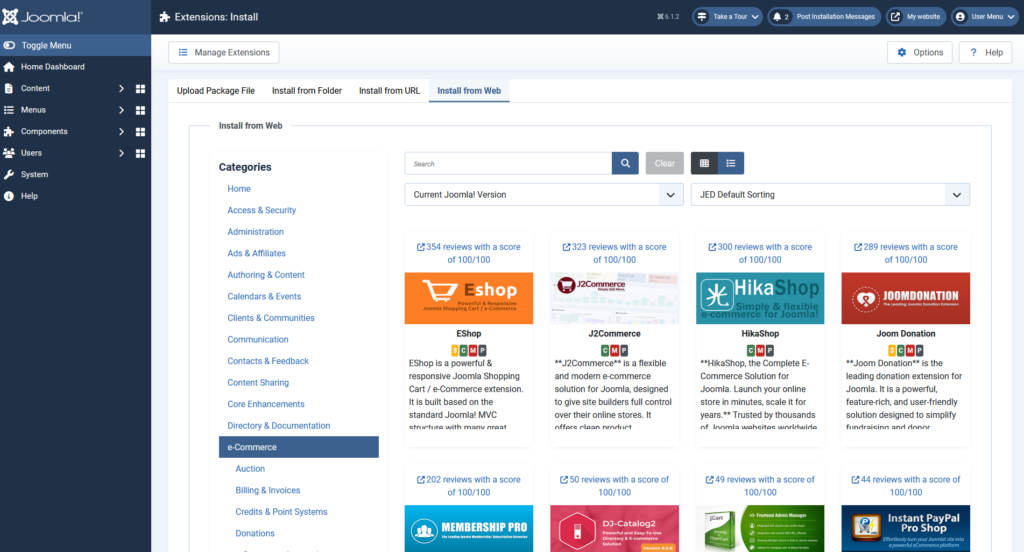Click the search magnifier button
The width and height of the screenshot is (1024, 552).
[625, 163]
